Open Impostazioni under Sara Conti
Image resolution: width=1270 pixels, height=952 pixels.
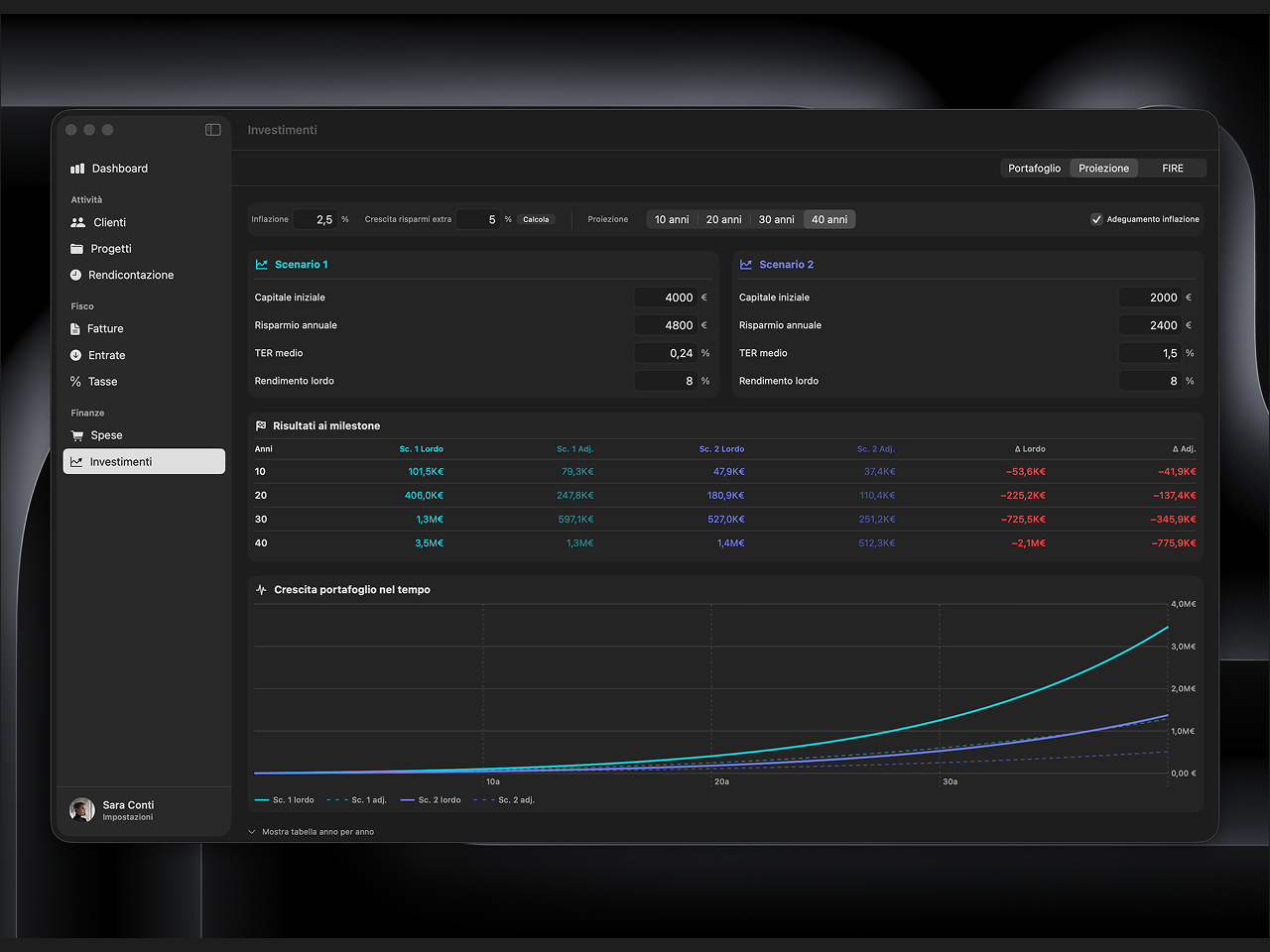coord(128,817)
